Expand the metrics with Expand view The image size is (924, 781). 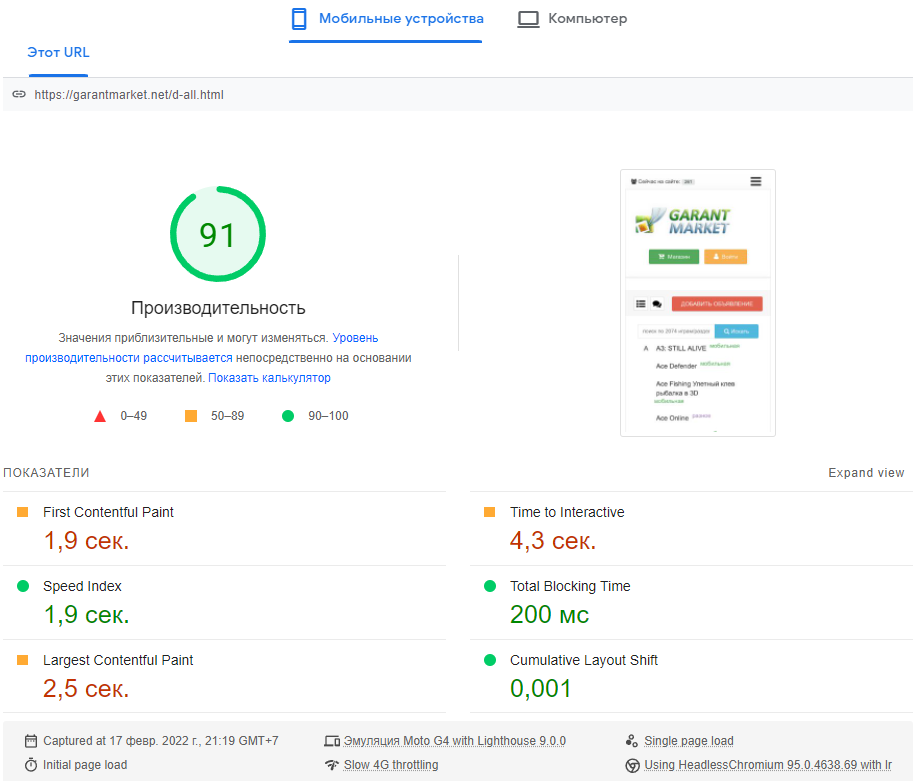tap(866, 473)
